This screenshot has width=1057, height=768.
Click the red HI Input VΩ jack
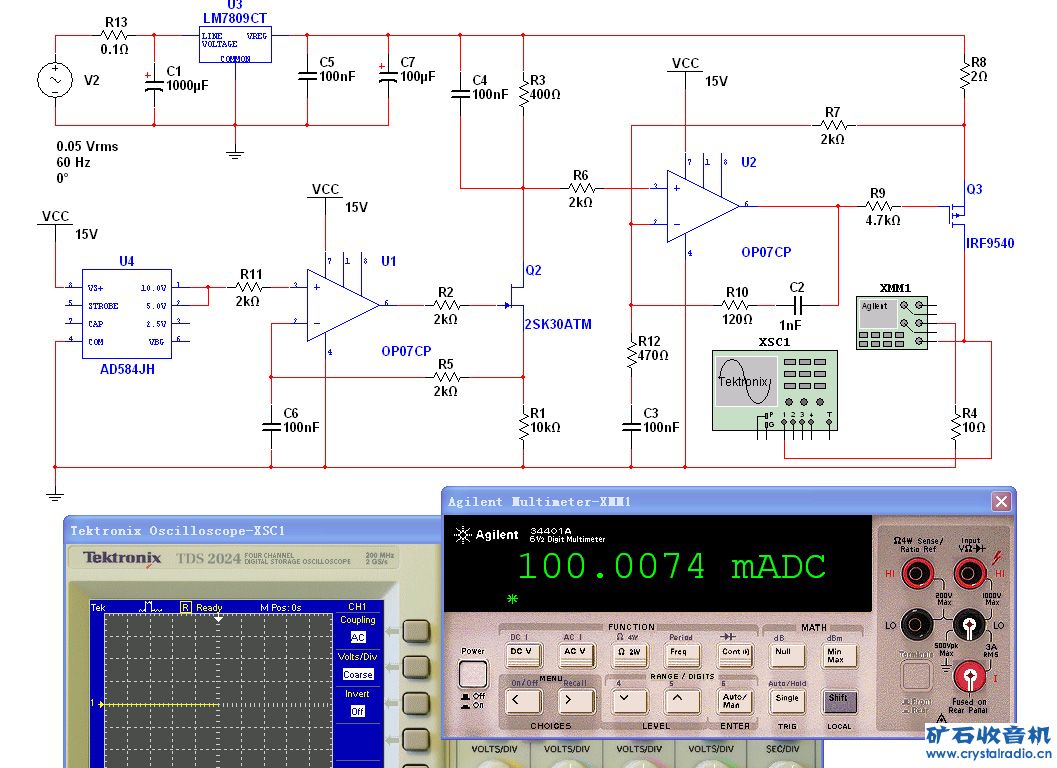pyautogui.click(x=969, y=574)
